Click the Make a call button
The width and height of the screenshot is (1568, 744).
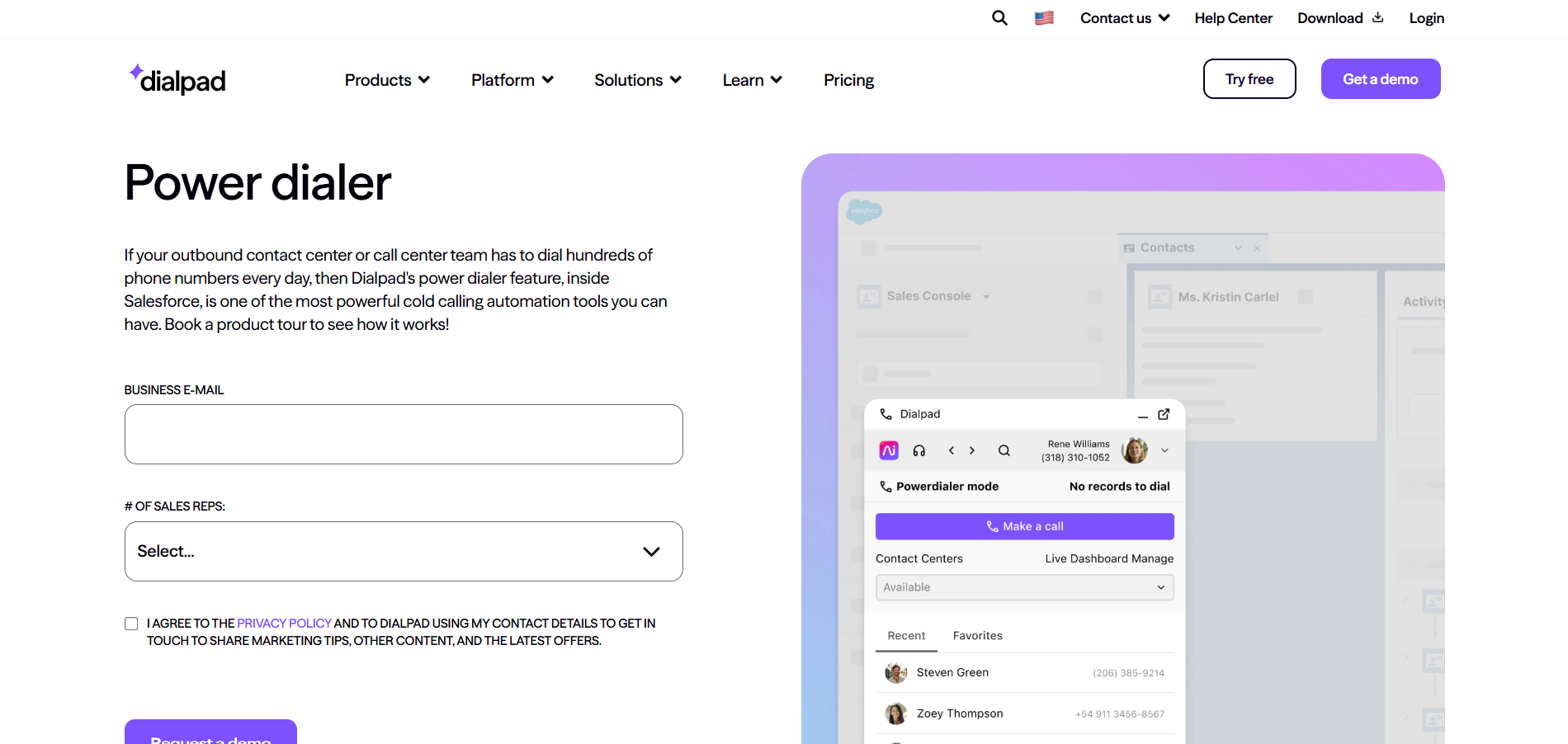pos(1024,526)
